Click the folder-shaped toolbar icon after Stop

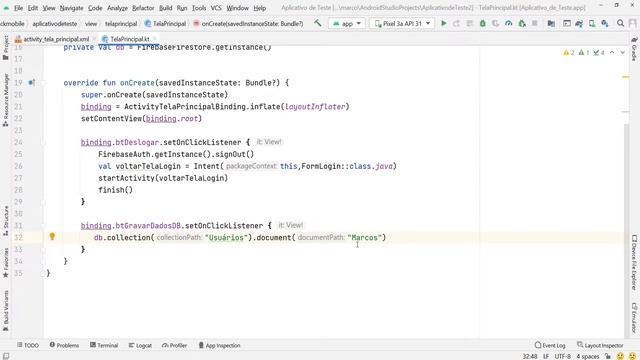[x=551, y=24]
